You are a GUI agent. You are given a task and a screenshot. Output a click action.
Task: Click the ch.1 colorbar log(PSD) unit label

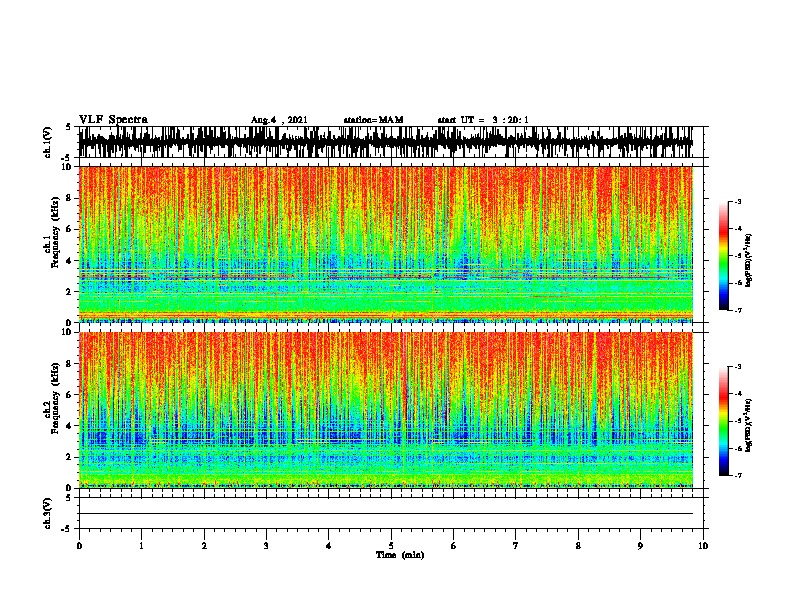click(748, 261)
